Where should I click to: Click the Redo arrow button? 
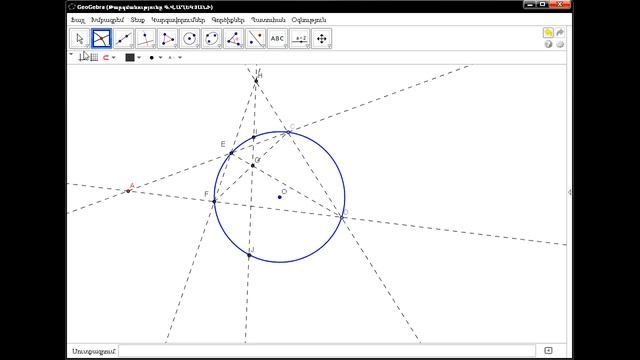click(560, 33)
